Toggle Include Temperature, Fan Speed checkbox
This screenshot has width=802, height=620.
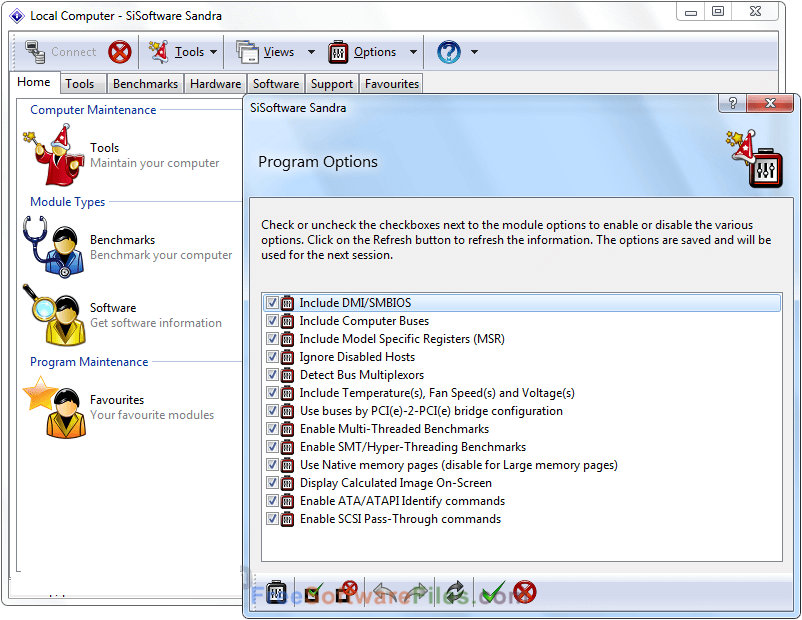click(x=272, y=393)
